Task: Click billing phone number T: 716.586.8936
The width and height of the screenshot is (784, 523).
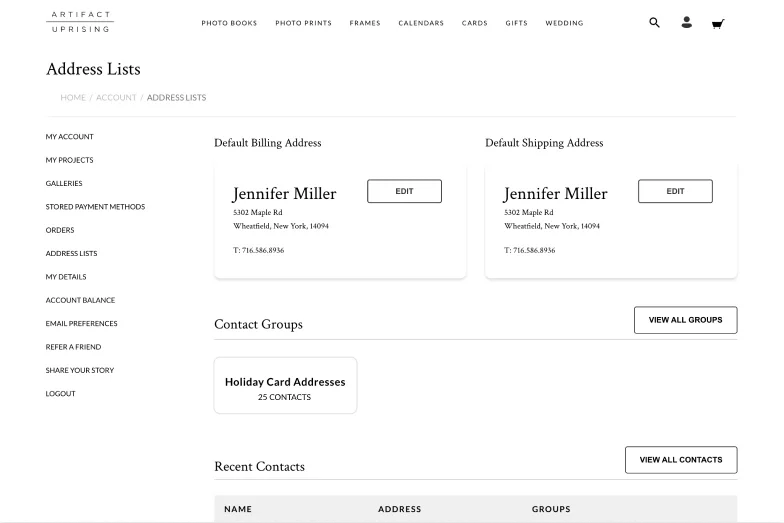Action: pyautogui.click(x=258, y=250)
